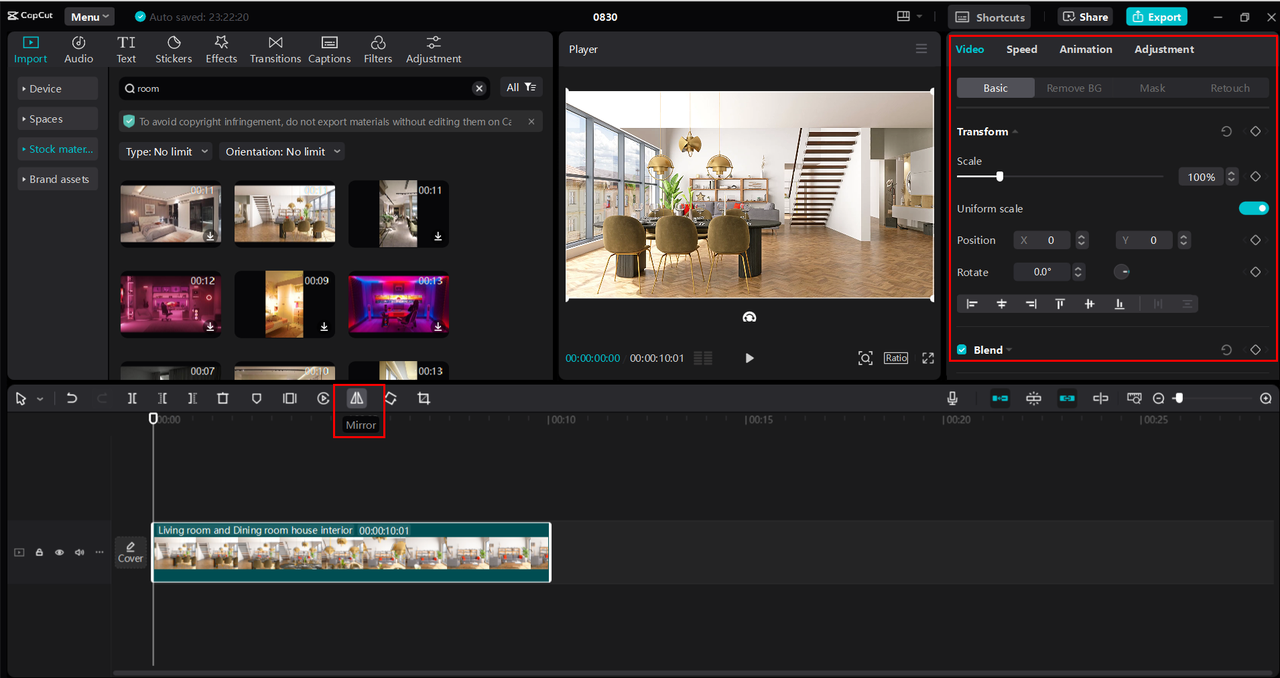
Task: Open the Transitions tab
Action: (x=275, y=50)
